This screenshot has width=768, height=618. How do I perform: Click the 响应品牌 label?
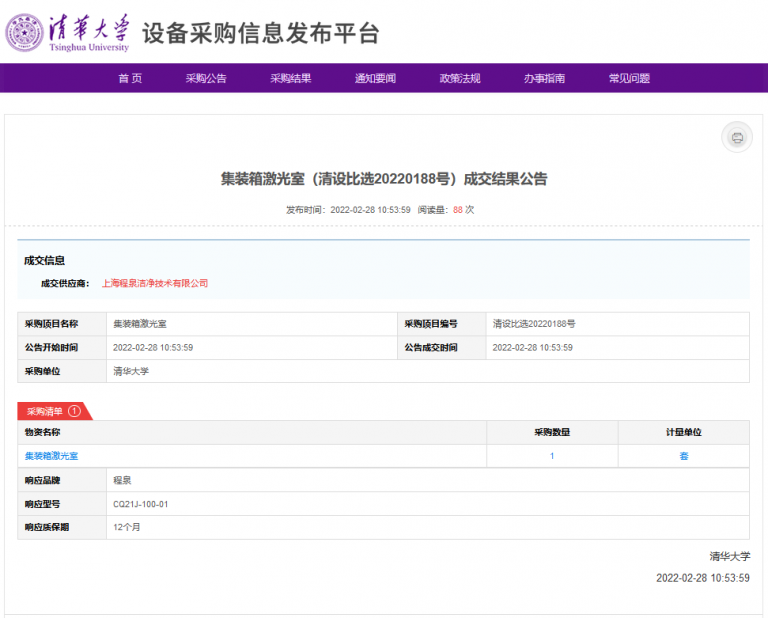point(43,480)
